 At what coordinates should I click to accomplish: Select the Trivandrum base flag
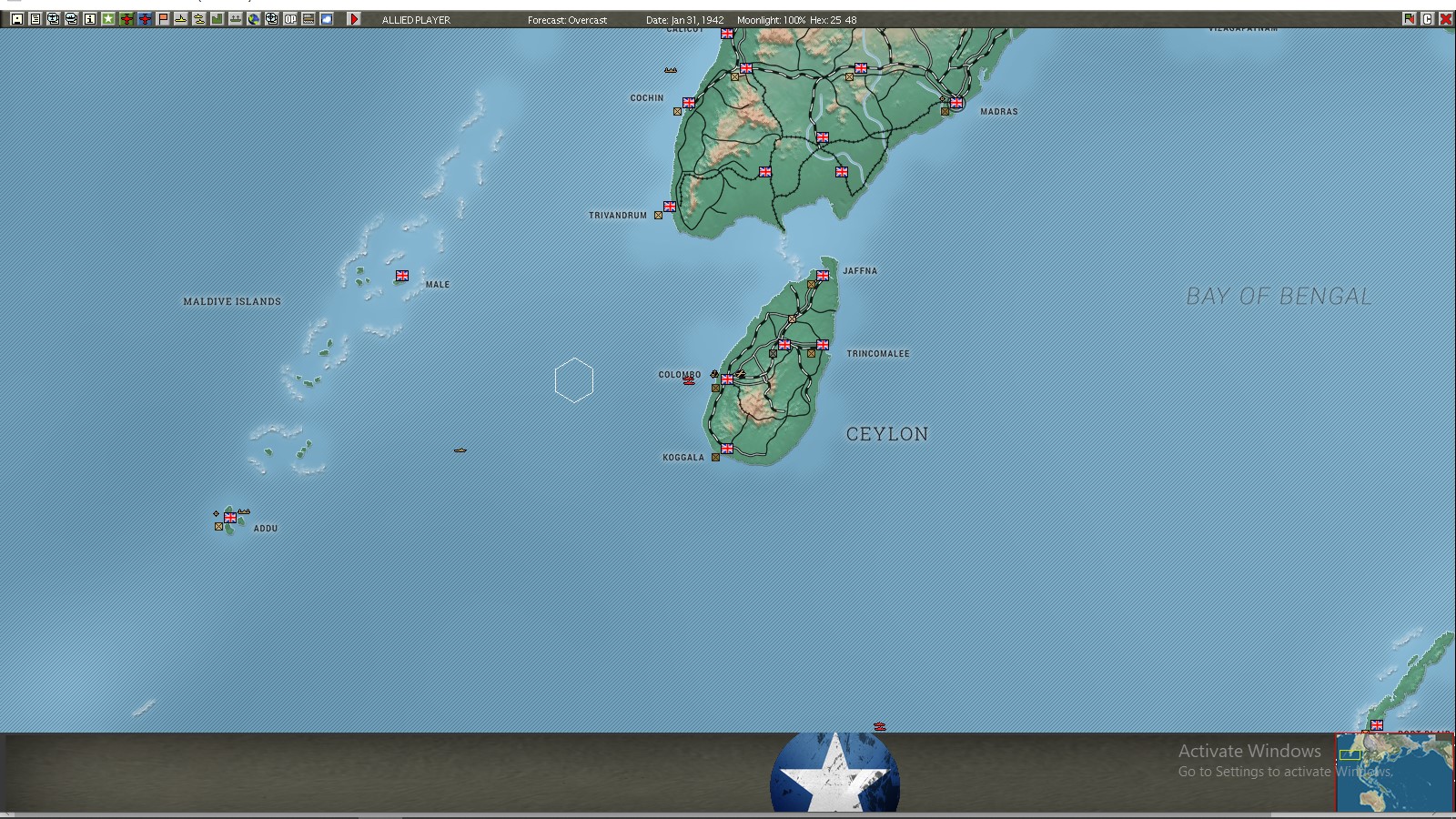pos(670,207)
